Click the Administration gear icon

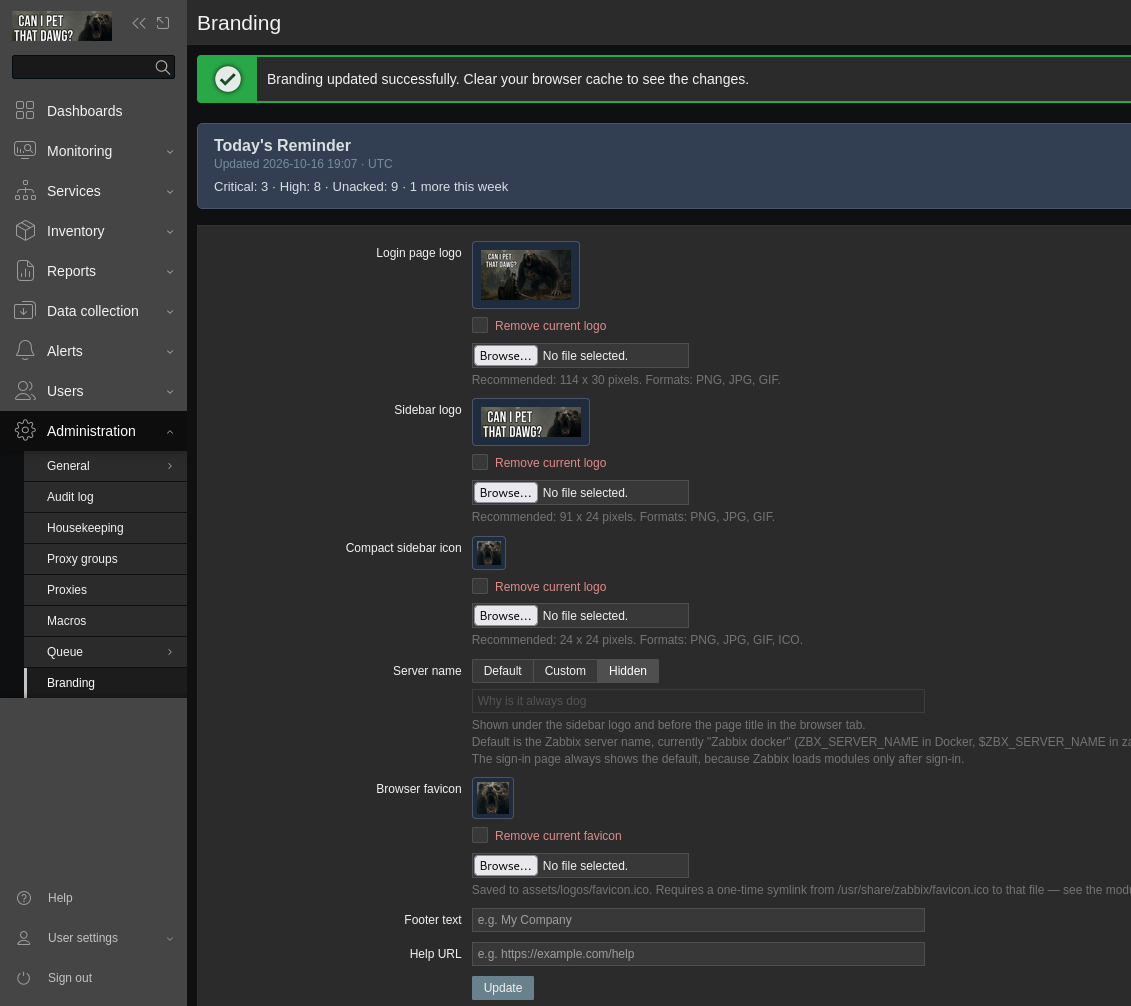[x=25, y=431]
